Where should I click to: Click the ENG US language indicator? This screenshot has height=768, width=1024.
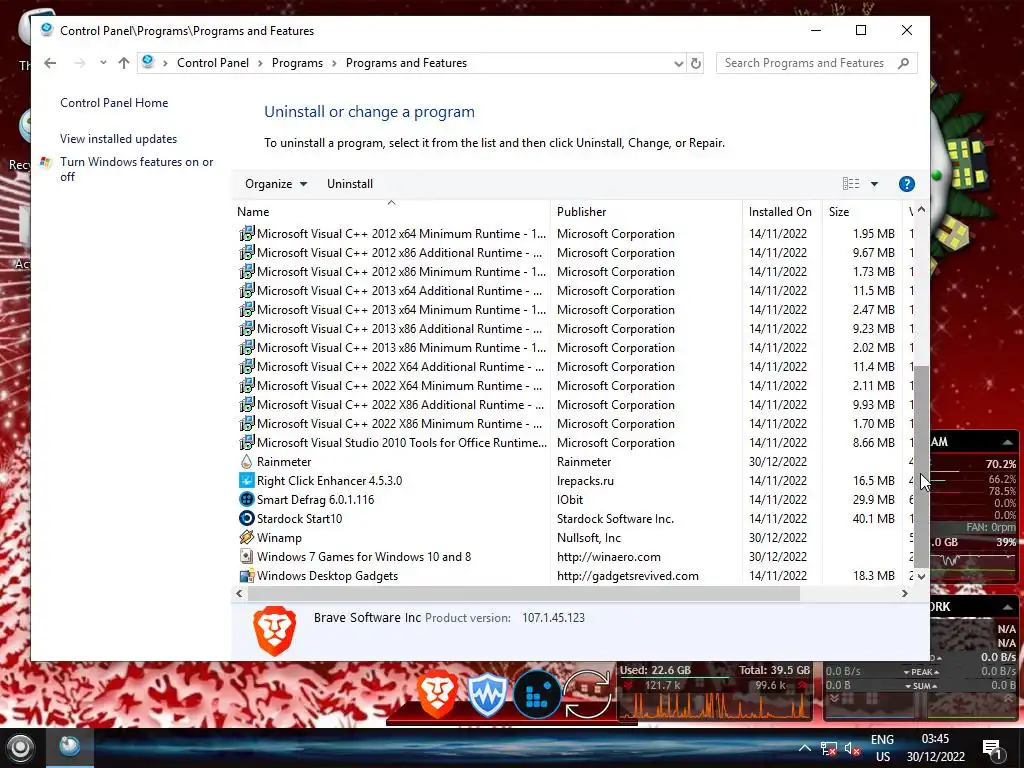click(x=882, y=748)
